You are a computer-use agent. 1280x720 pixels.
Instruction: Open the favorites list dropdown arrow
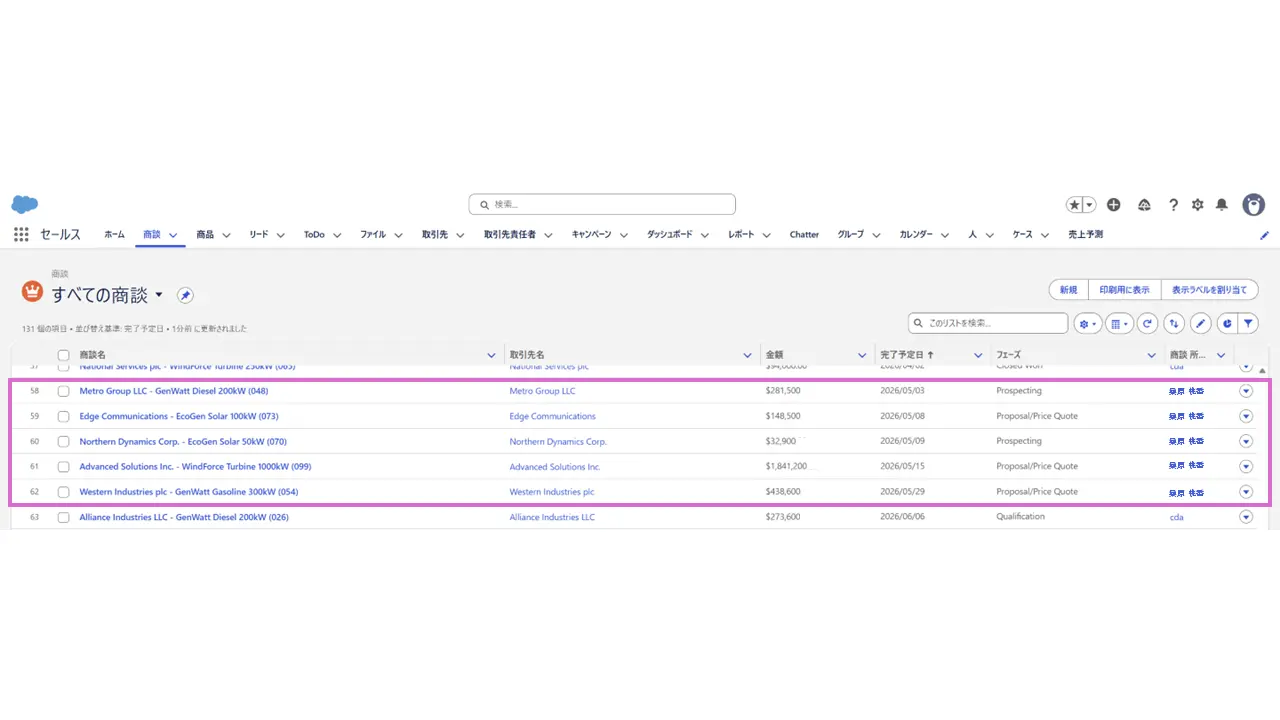coord(1090,205)
